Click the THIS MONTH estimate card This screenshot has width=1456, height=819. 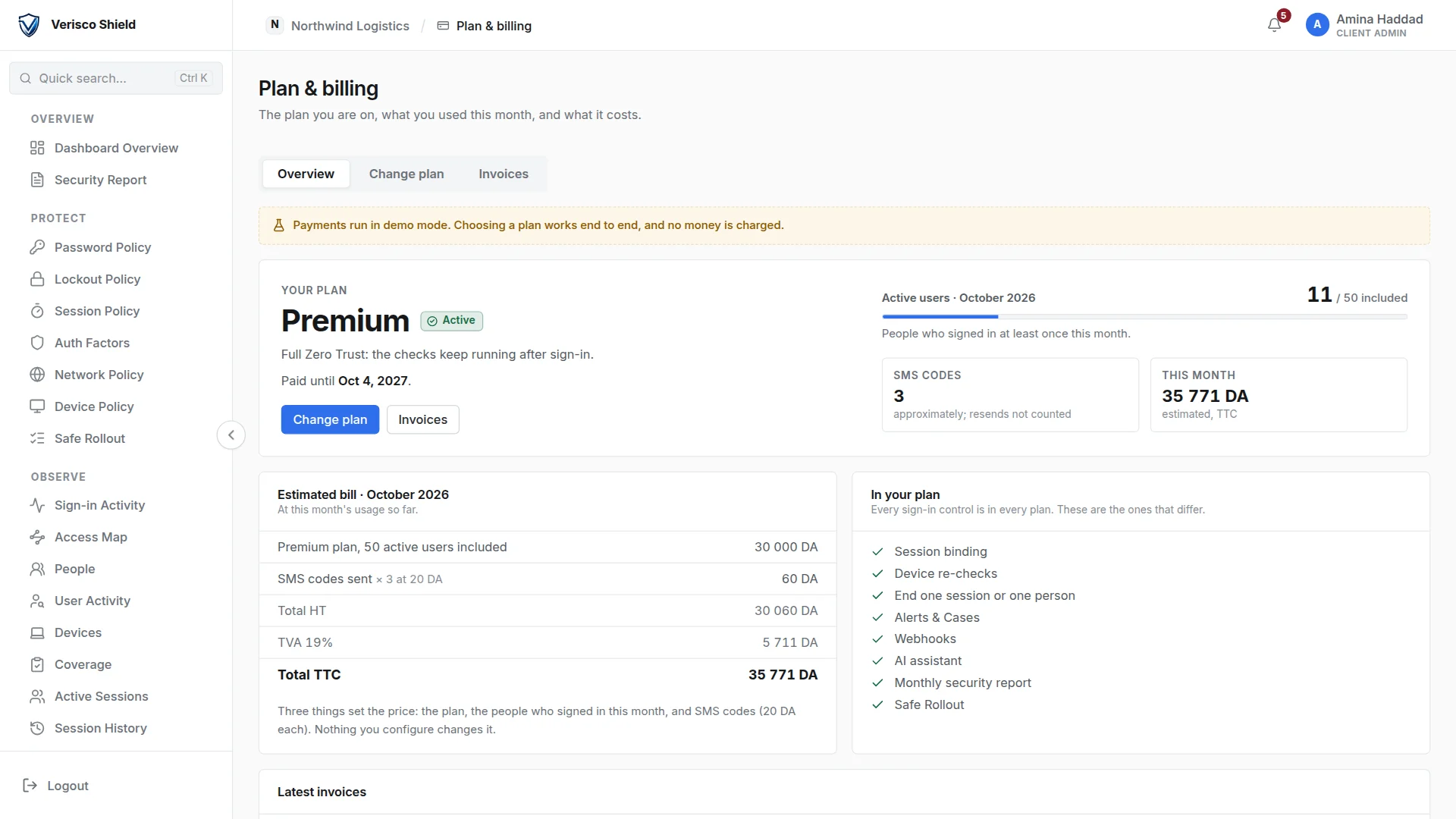tap(1279, 395)
